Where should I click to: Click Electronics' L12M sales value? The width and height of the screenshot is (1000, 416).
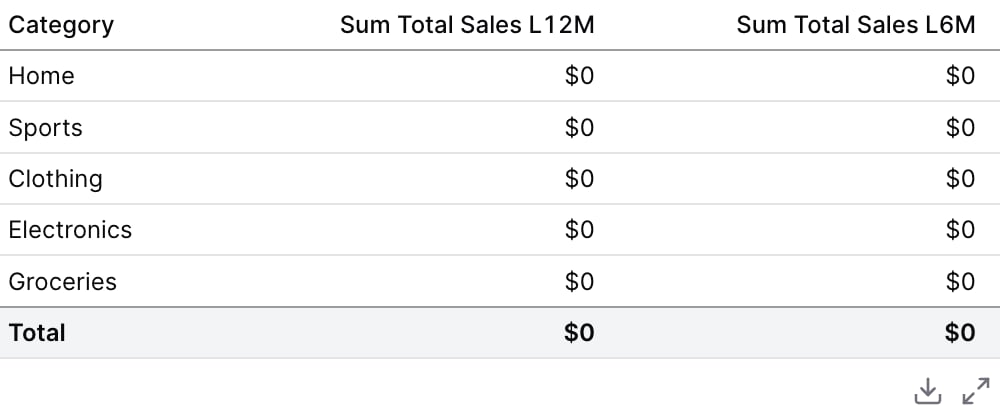579,230
